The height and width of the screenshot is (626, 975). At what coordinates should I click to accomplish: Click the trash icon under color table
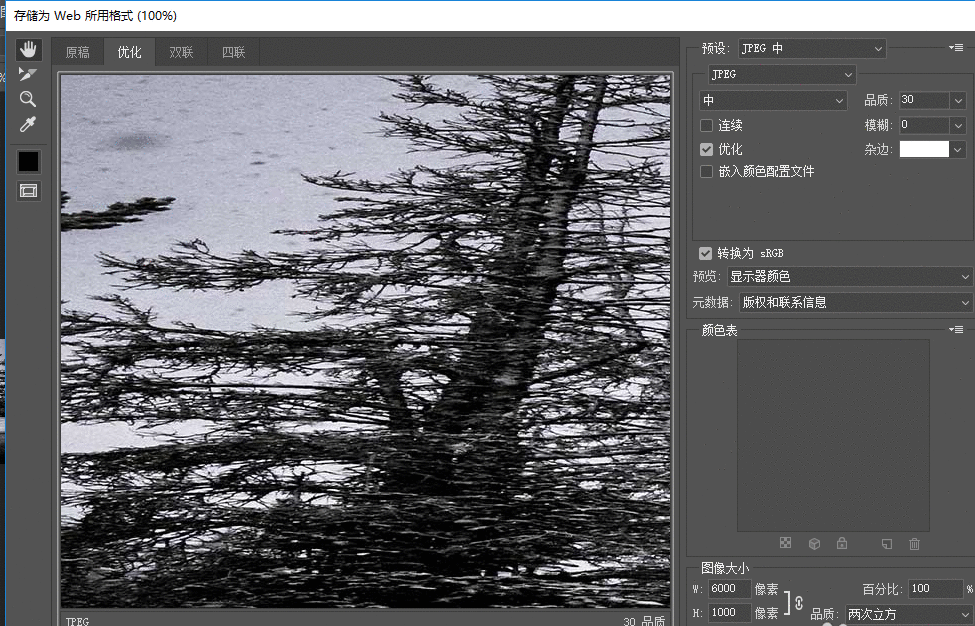(914, 544)
